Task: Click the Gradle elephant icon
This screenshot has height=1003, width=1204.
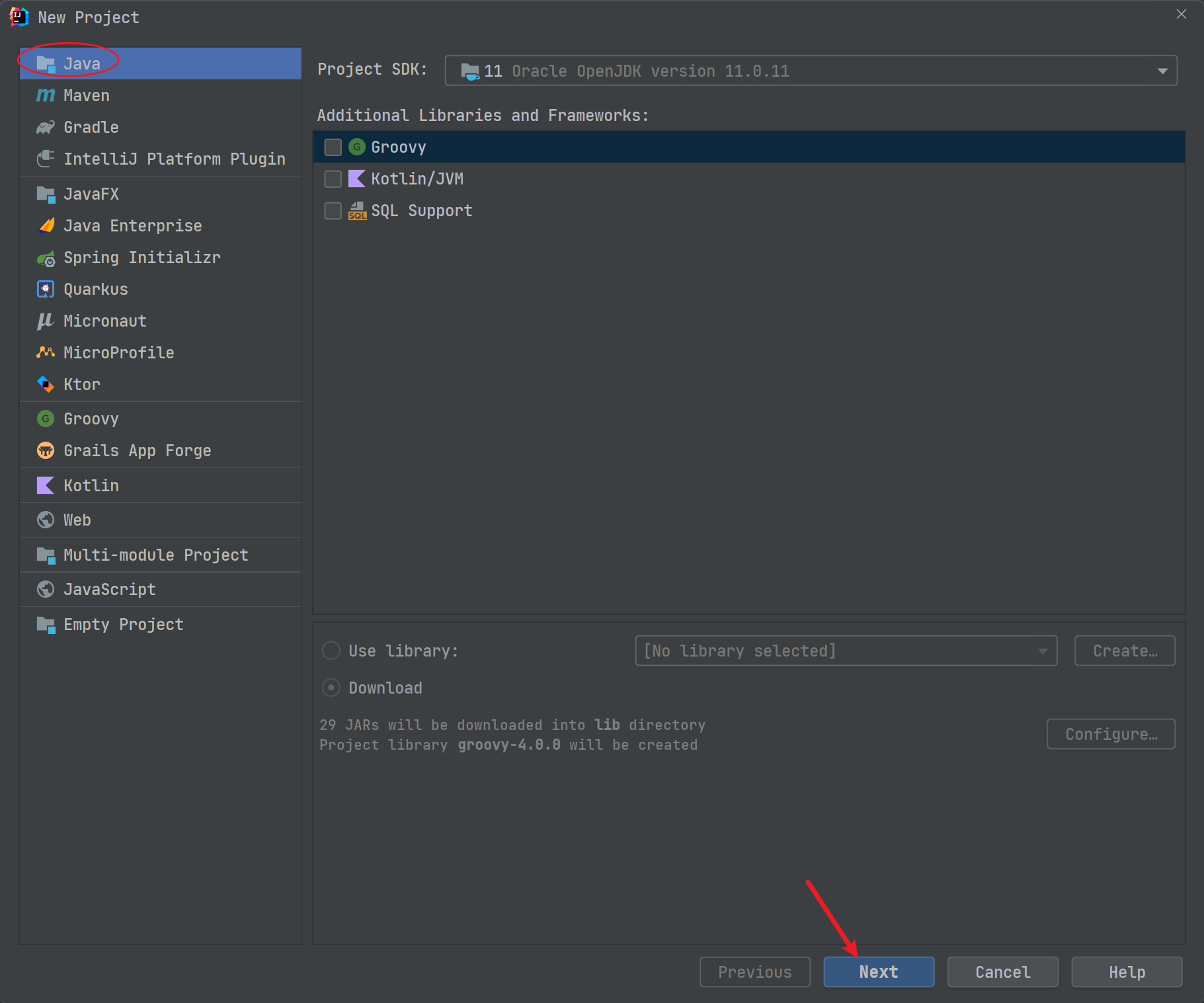Action: 46,127
